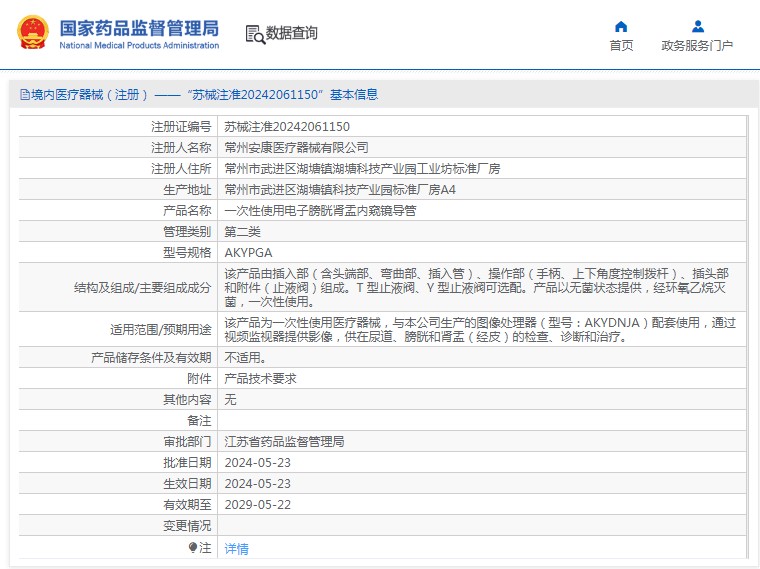Image resolution: width=760 pixels, height=569 pixels.
Task: Click 国家药品监督管理局 site title
Action: coord(140,29)
